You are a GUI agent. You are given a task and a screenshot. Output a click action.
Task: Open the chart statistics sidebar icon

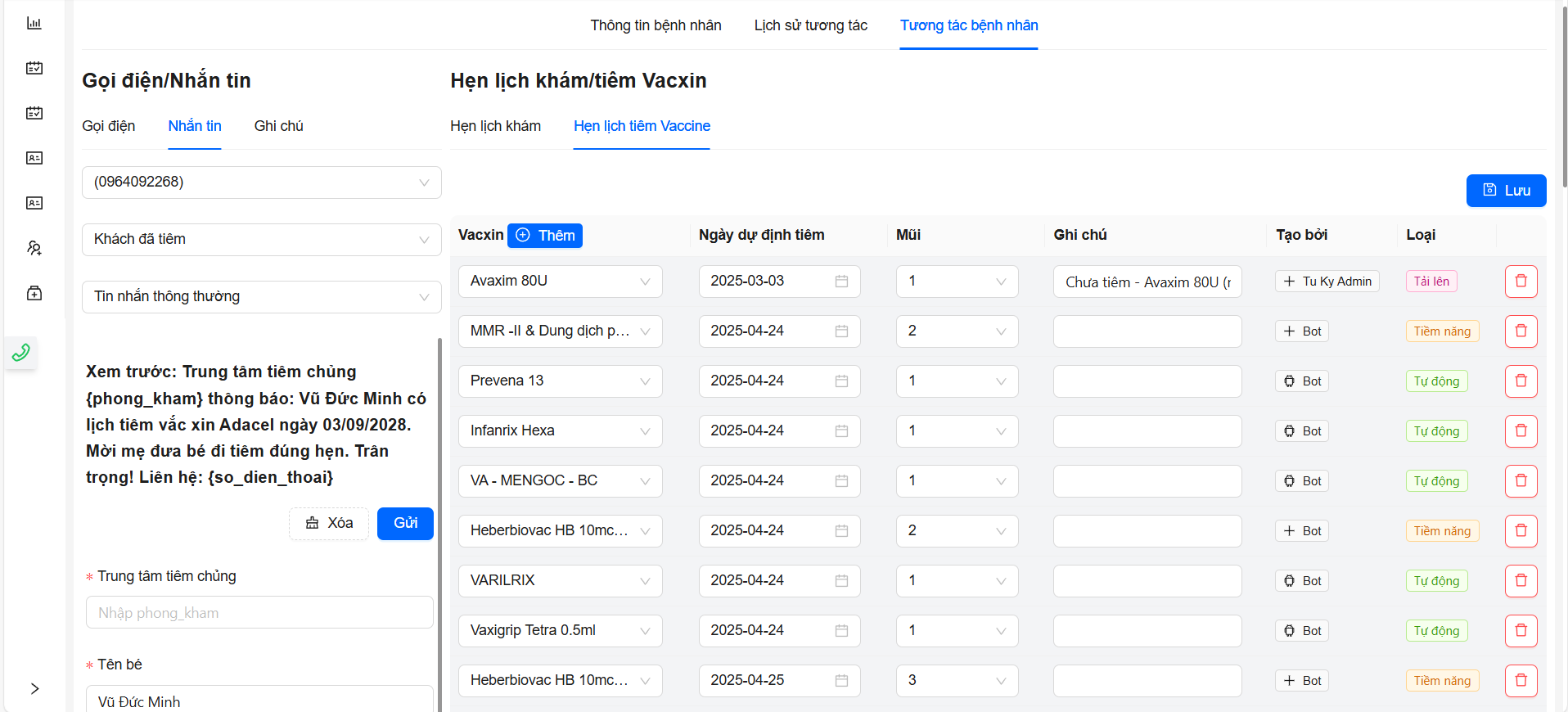[34, 23]
